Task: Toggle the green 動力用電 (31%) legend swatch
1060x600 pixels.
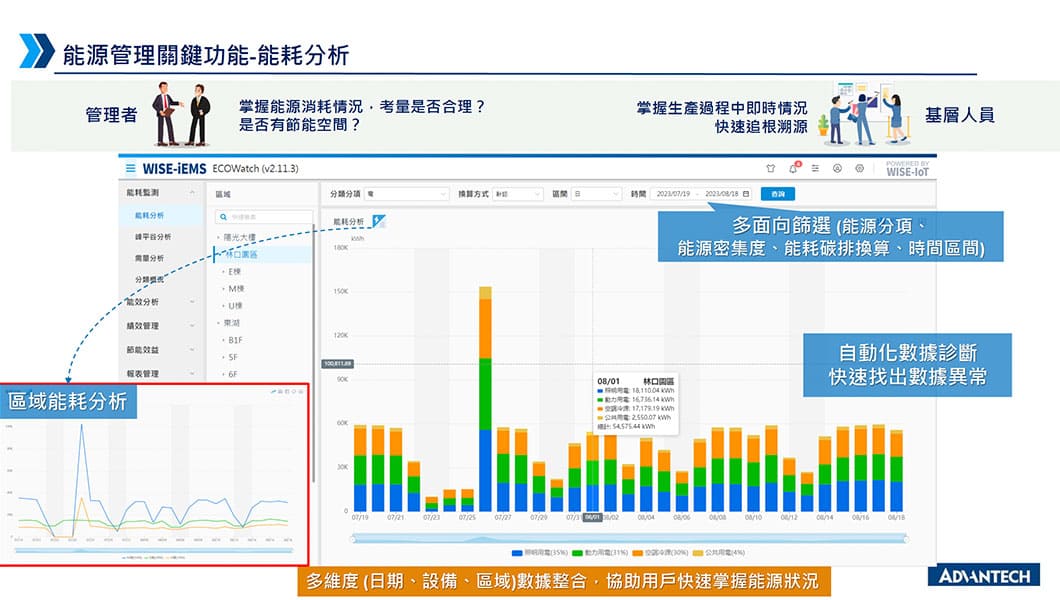Action: point(577,553)
